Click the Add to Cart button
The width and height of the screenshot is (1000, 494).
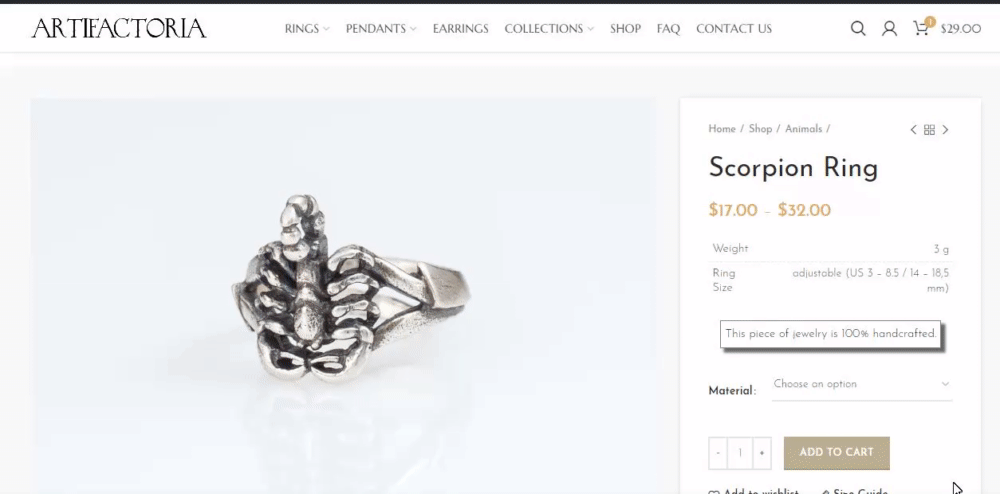[836, 453]
